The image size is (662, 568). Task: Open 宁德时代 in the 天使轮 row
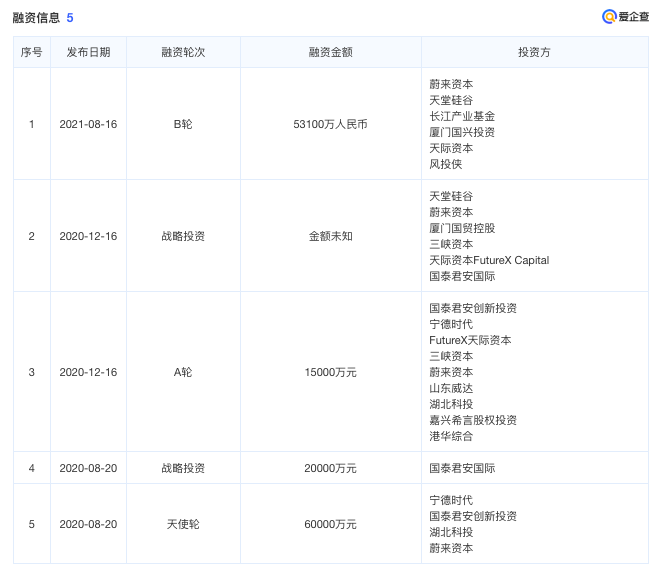coord(451,500)
